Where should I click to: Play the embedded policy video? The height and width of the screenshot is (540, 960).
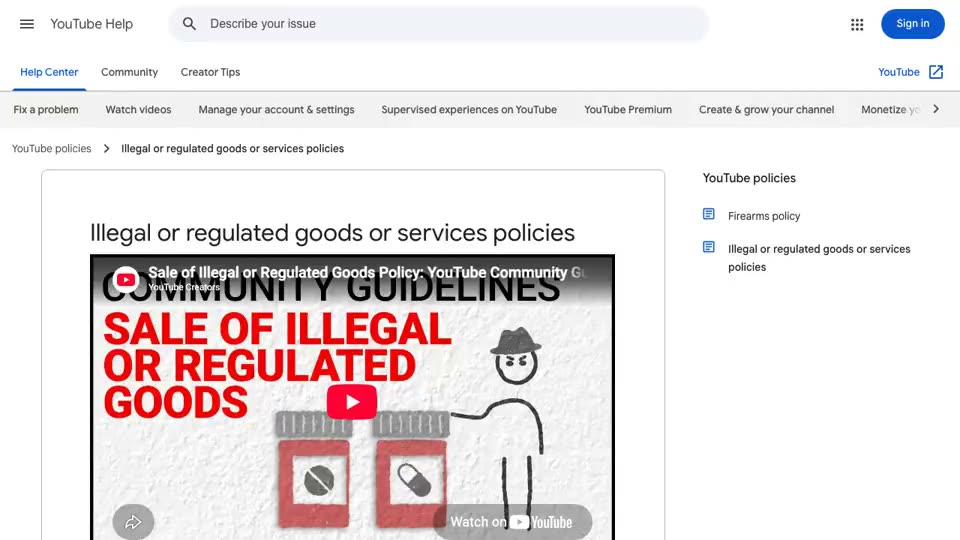click(x=351, y=402)
